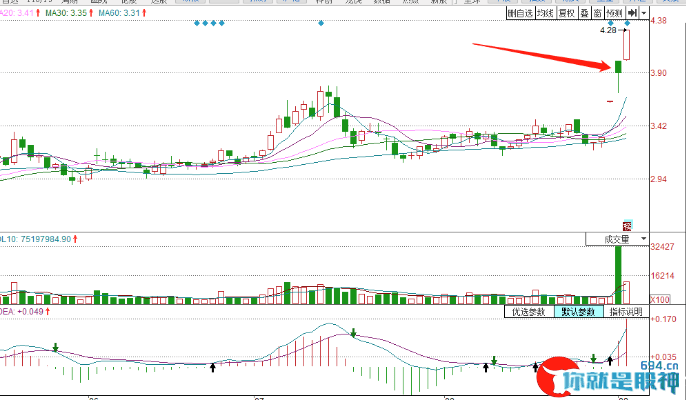
Task: Click the rightmost blue diamond event marker
Action: tap(627, 23)
